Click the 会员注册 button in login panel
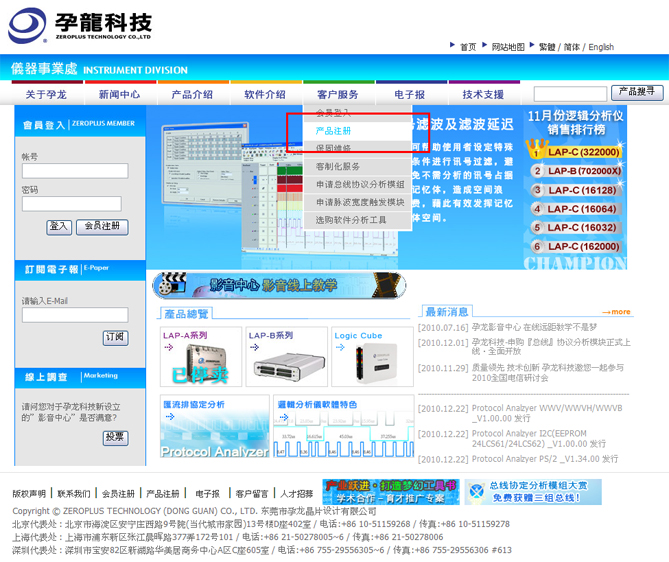The image size is (669, 562). [102, 227]
